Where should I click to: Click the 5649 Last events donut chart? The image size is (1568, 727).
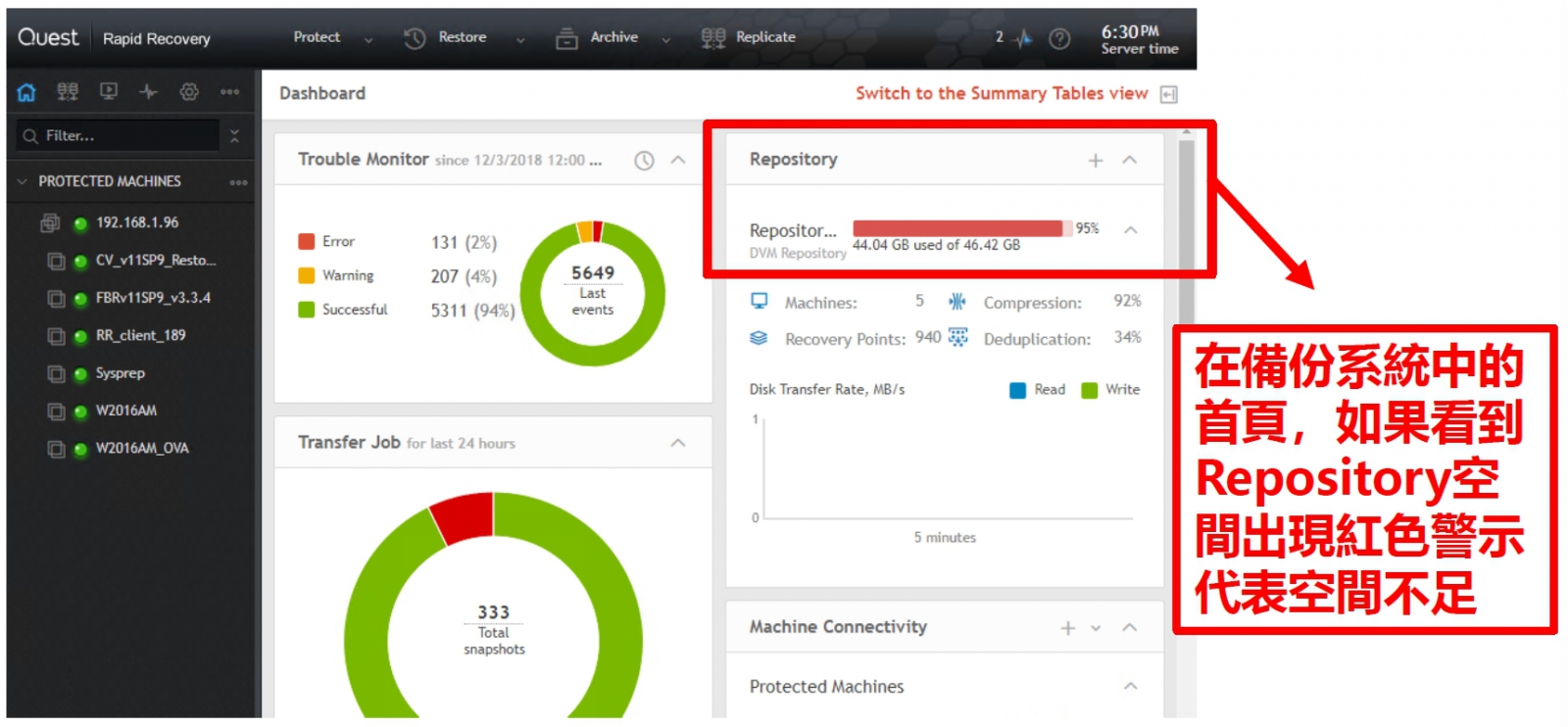(592, 293)
